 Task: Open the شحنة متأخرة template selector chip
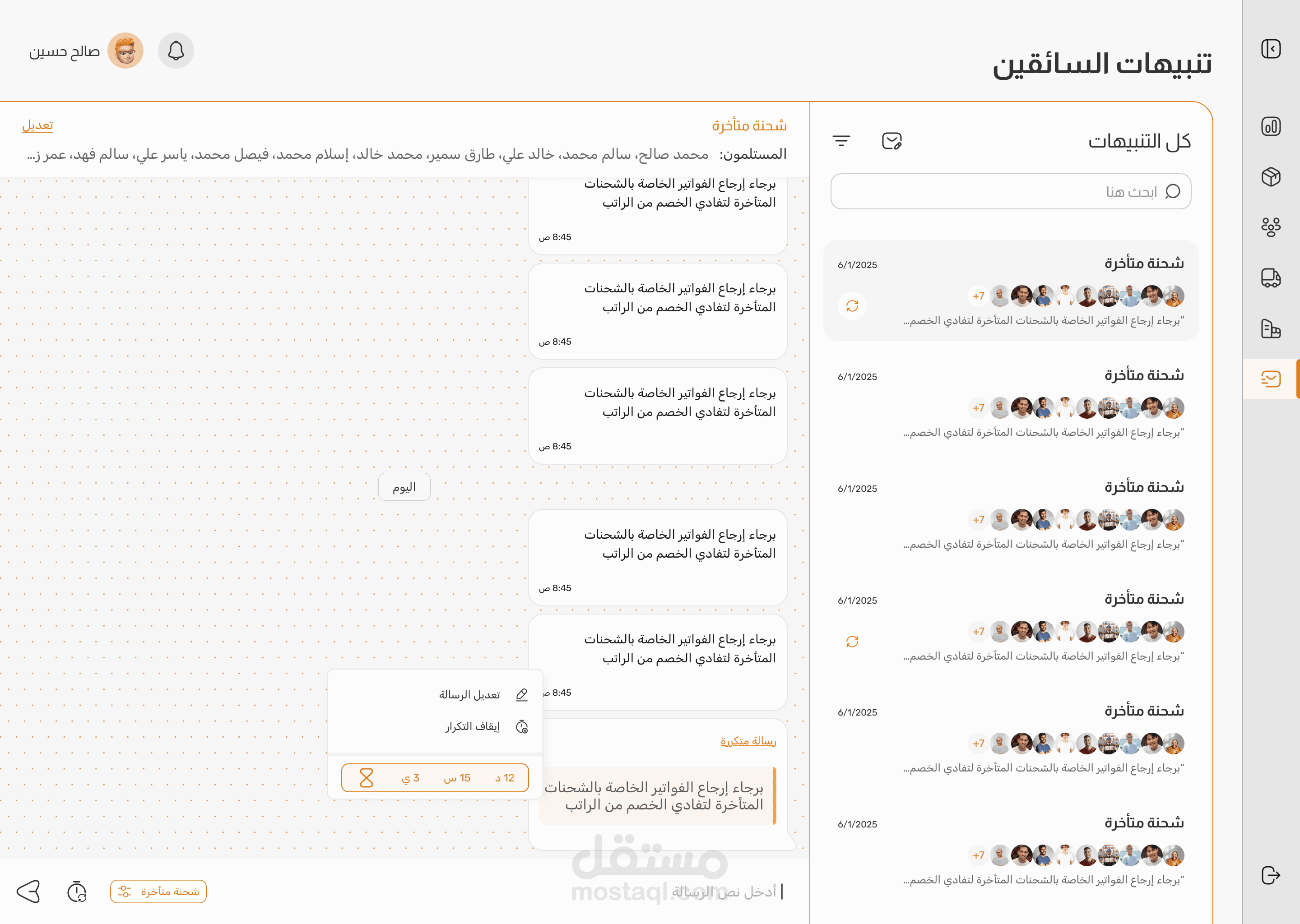tap(158, 892)
